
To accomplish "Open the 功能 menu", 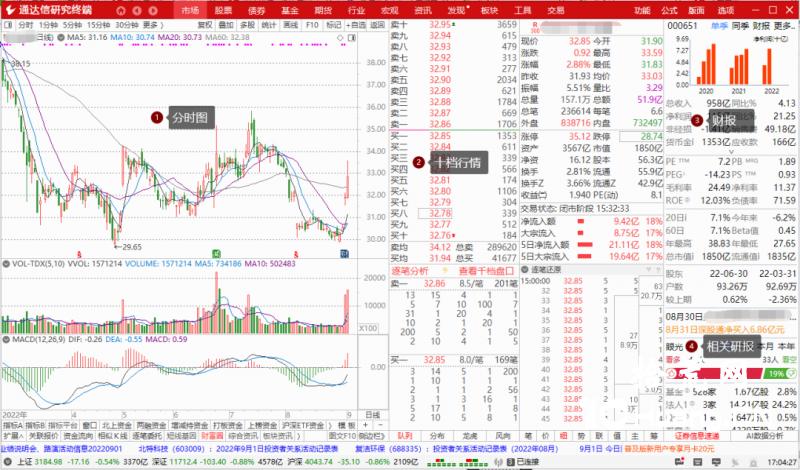I will coord(641,10).
